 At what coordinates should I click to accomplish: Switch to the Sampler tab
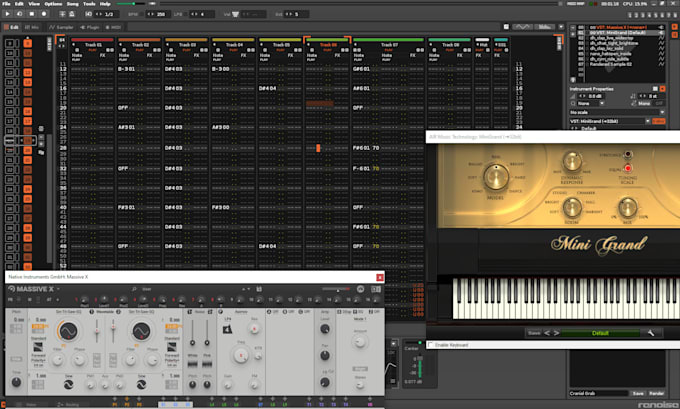pos(61,27)
